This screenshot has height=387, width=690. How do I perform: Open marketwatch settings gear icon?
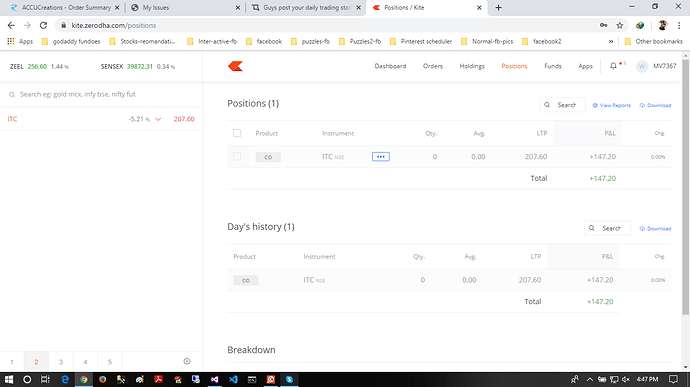click(187, 361)
